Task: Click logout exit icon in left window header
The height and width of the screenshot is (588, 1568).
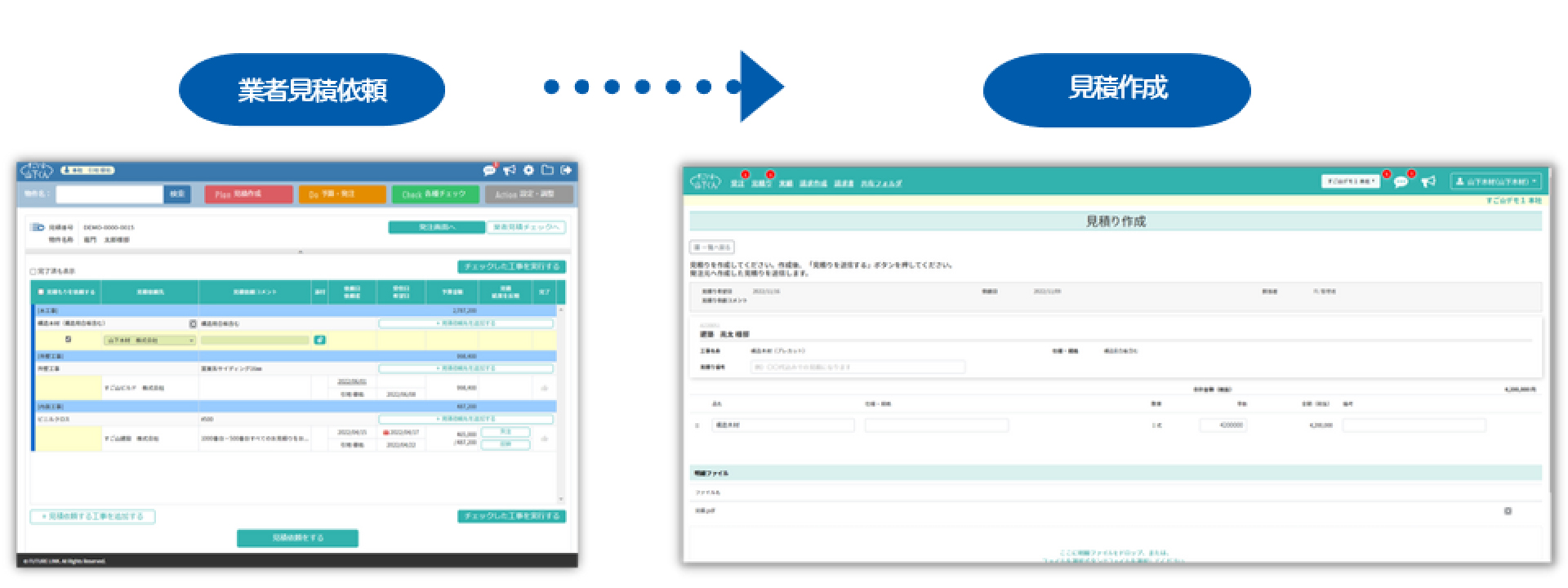Action: pos(566,170)
